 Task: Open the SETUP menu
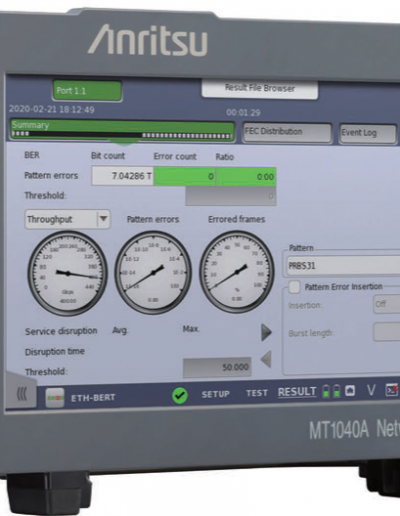click(216, 394)
